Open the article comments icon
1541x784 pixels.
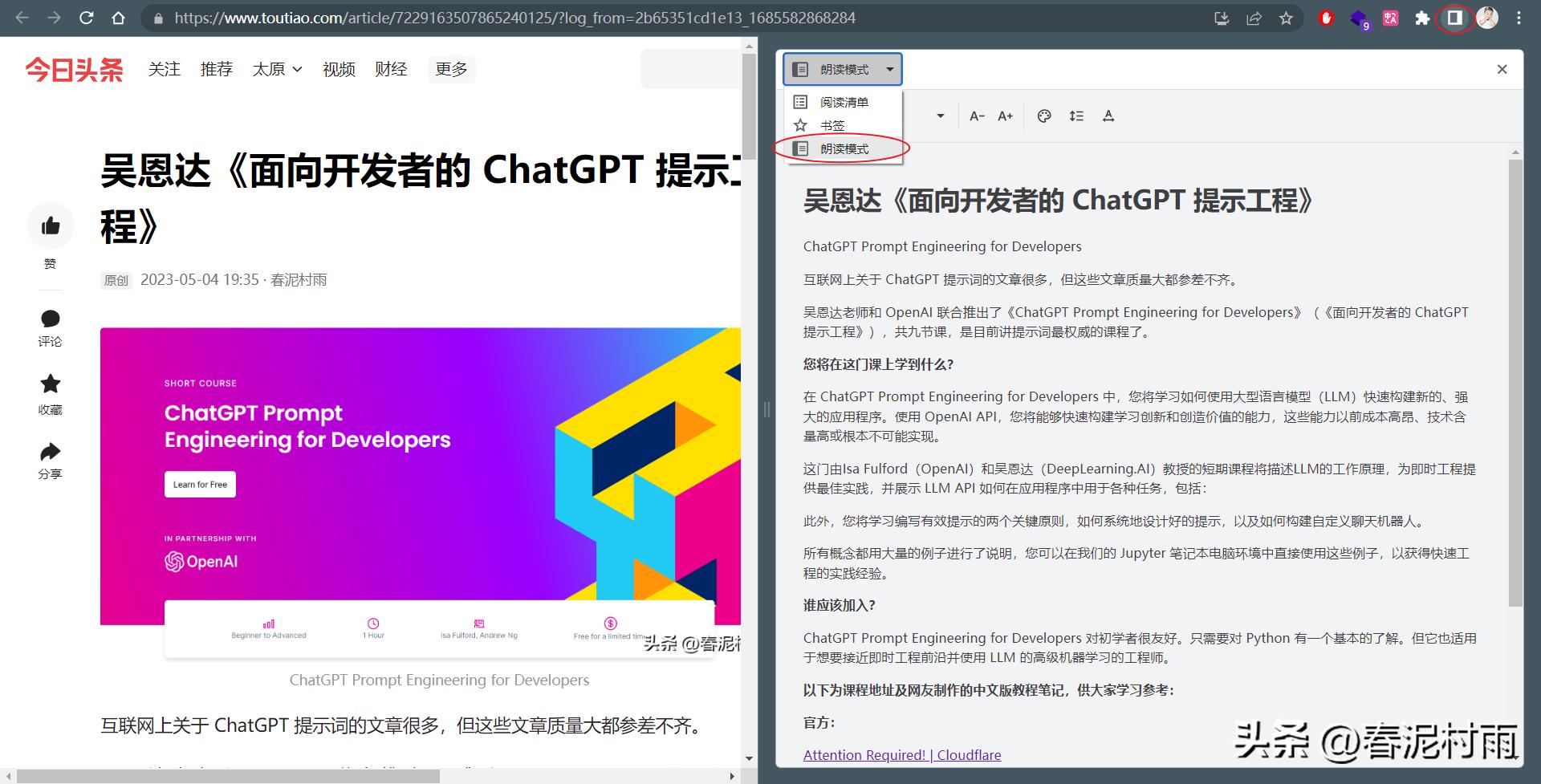pyautogui.click(x=50, y=319)
